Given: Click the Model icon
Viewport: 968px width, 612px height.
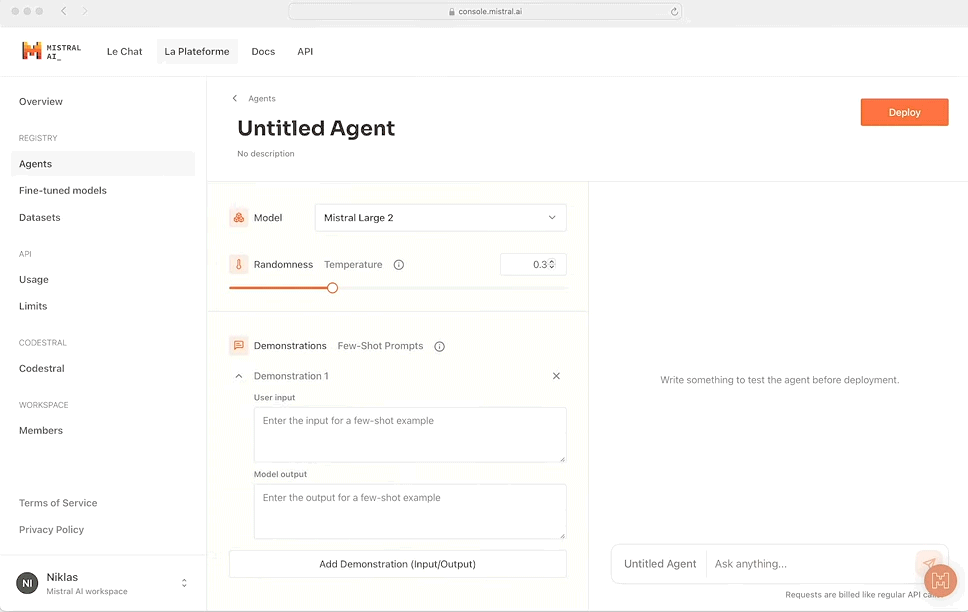Looking at the screenshot, I should pyautogui.click(x=238, y=217).
